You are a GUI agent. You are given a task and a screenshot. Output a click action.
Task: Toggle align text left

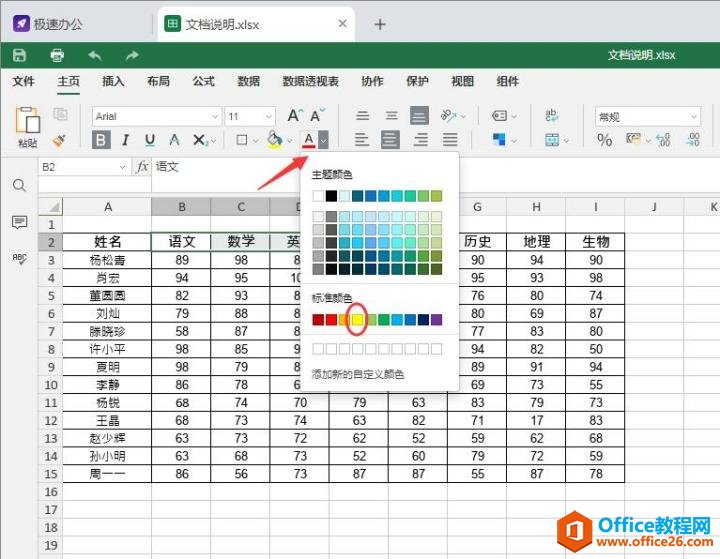[x=362, y=140]
